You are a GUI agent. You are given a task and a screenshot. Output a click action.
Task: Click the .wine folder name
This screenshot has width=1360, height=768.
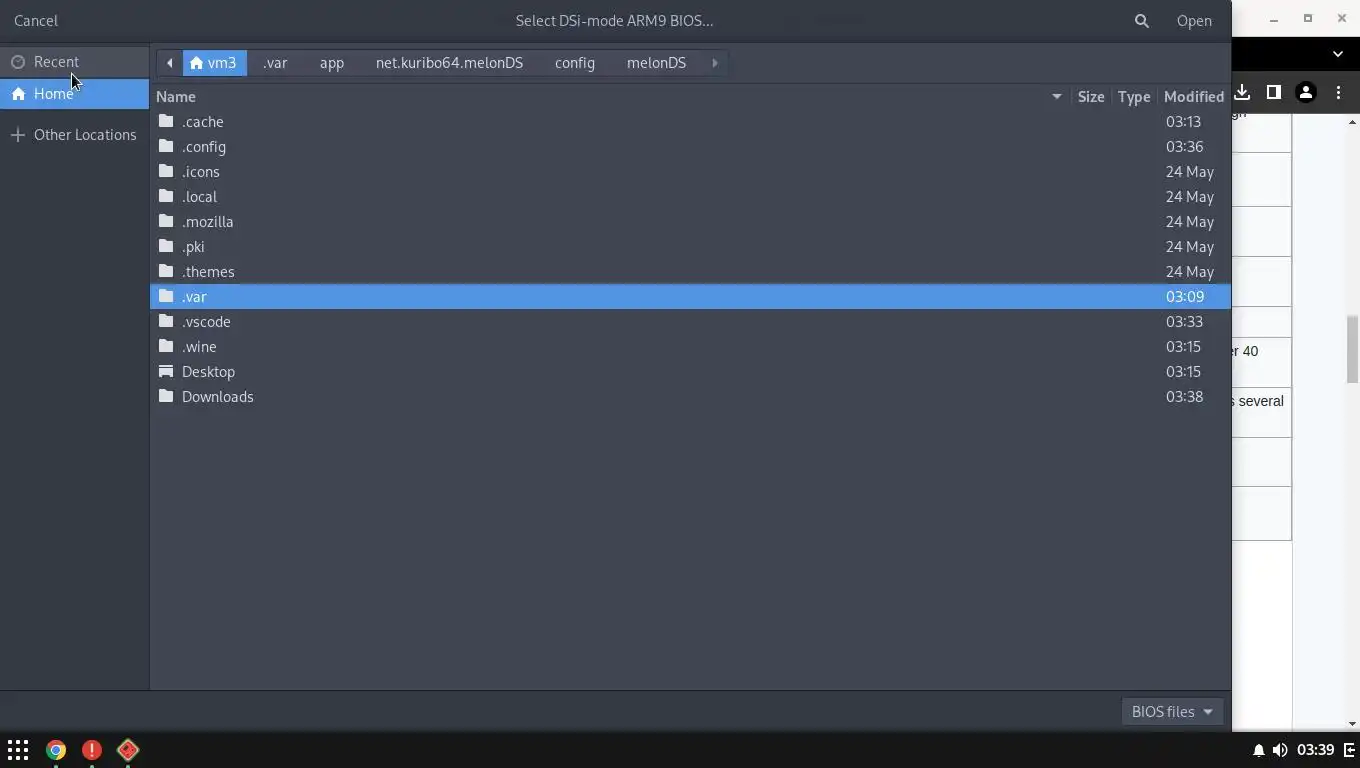pyautogui.click(x=199, y=347)
